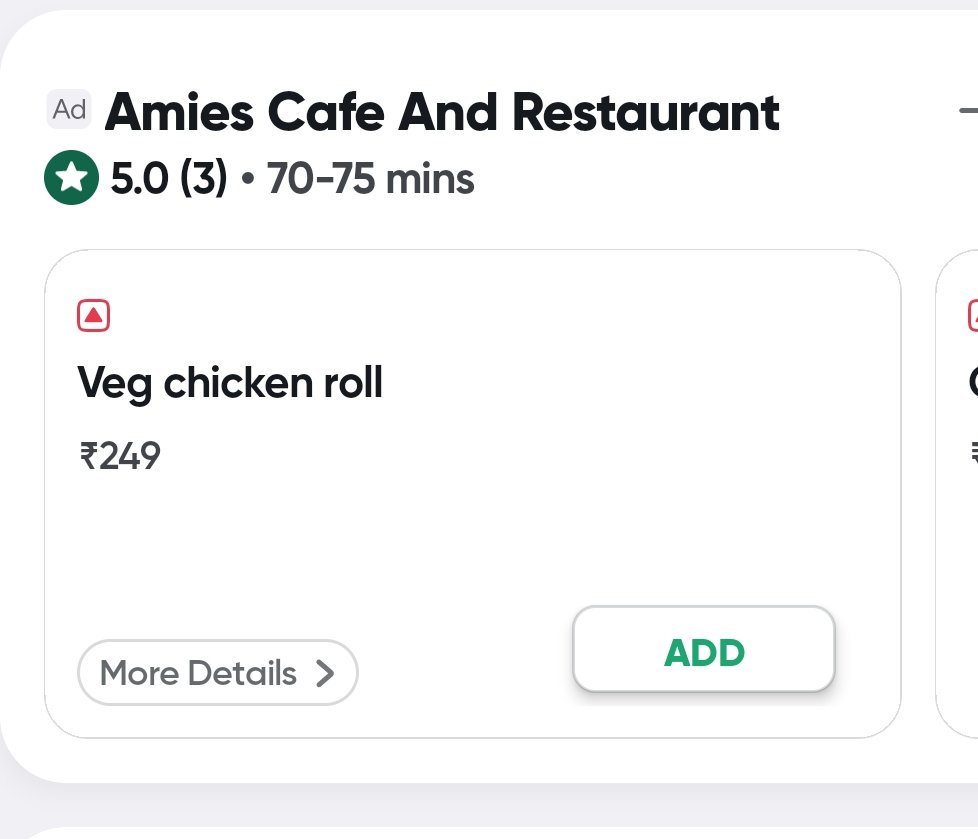Viewport: 978px width, 839px height.
Task: Add Veg chicken roll to cart
Action: [703, 651]
